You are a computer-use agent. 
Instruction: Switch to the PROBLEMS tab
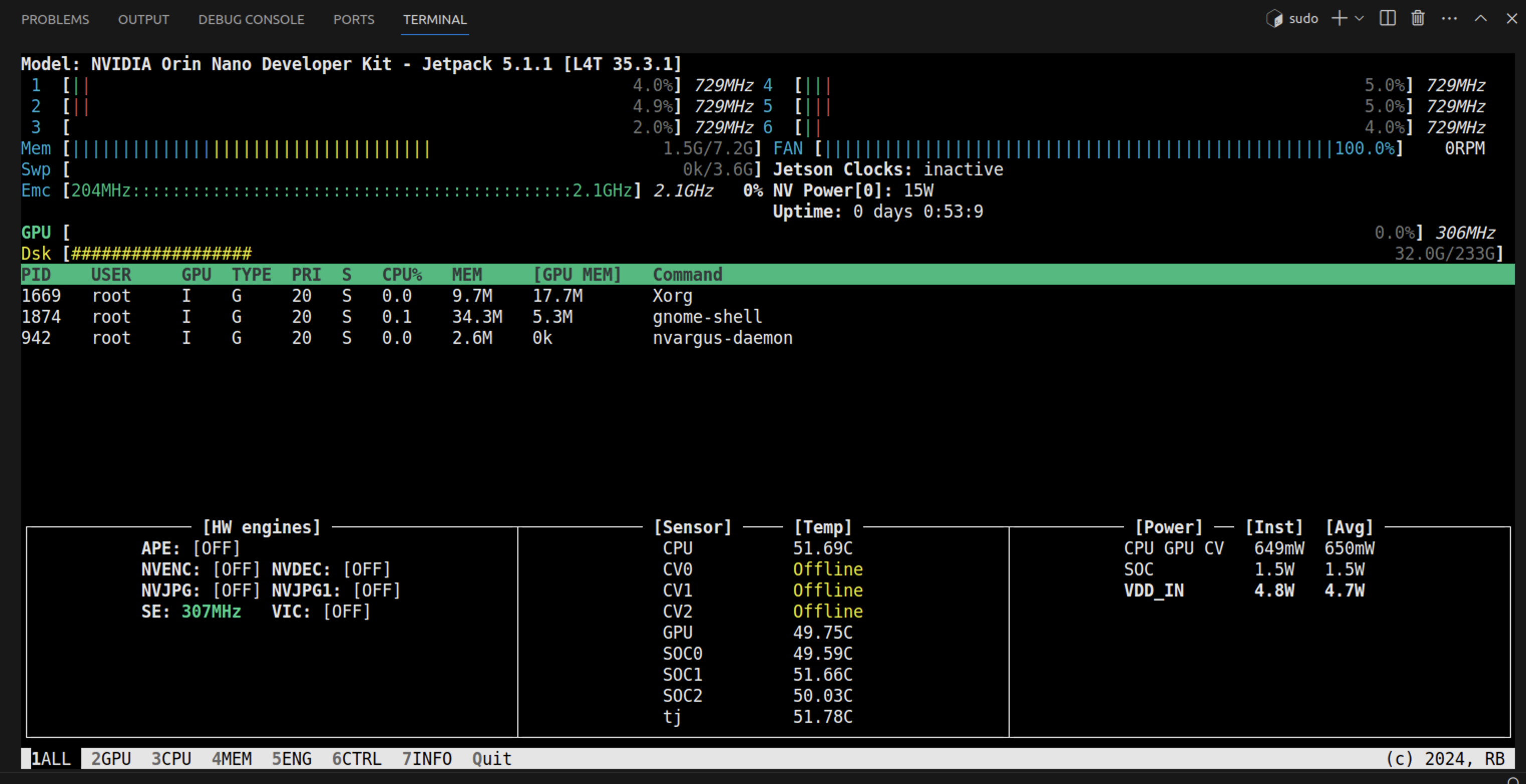point(55,20)
